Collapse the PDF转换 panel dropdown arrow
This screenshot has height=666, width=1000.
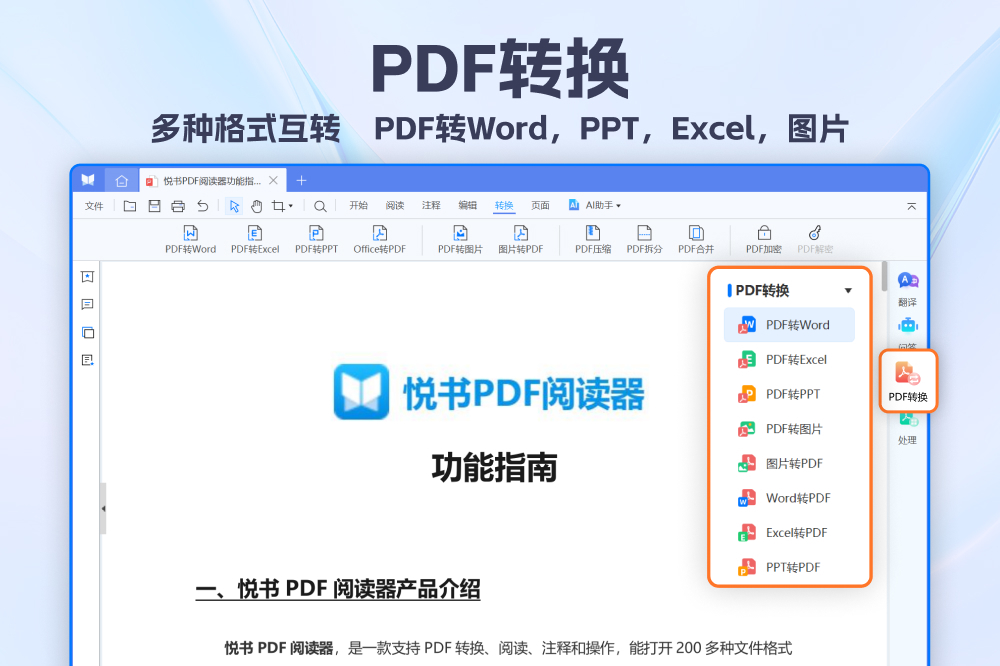point(848,291)
